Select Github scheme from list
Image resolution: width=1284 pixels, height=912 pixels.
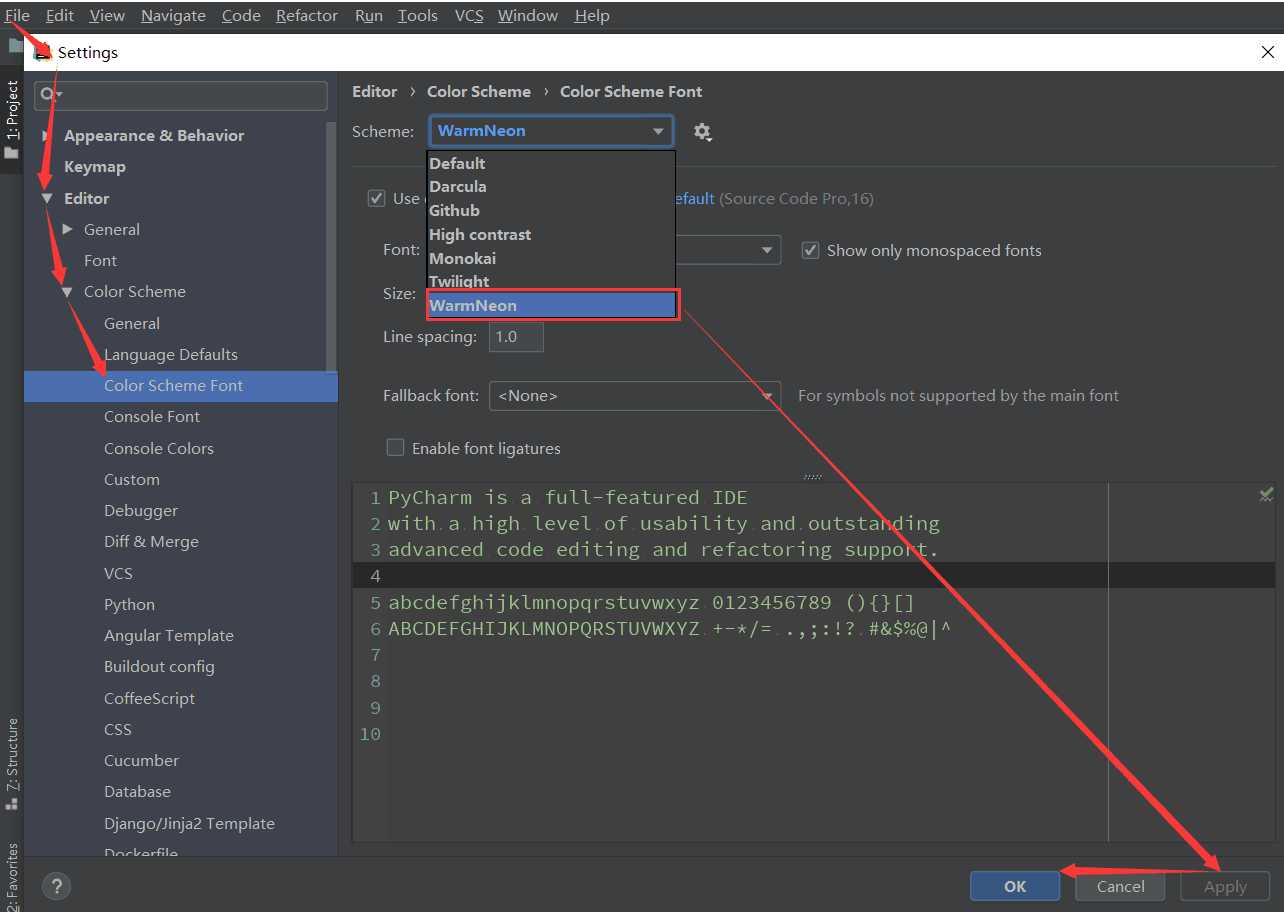551,211
